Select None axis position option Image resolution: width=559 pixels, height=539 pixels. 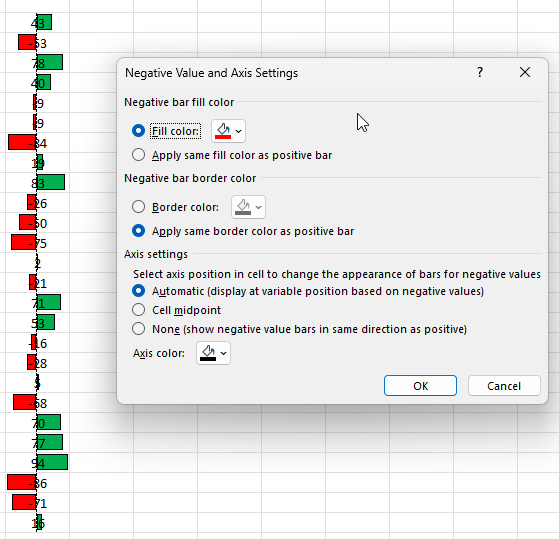(x=138, y=329)
